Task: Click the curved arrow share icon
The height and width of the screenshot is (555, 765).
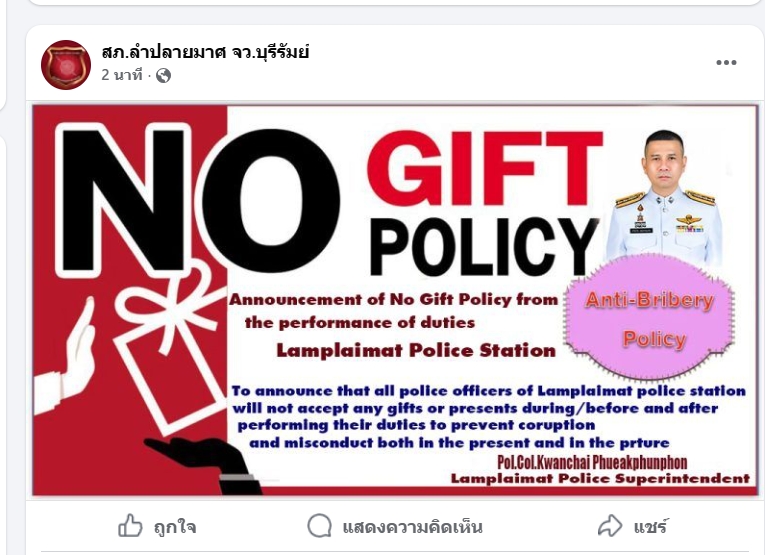Action: [x=610, y=526]
